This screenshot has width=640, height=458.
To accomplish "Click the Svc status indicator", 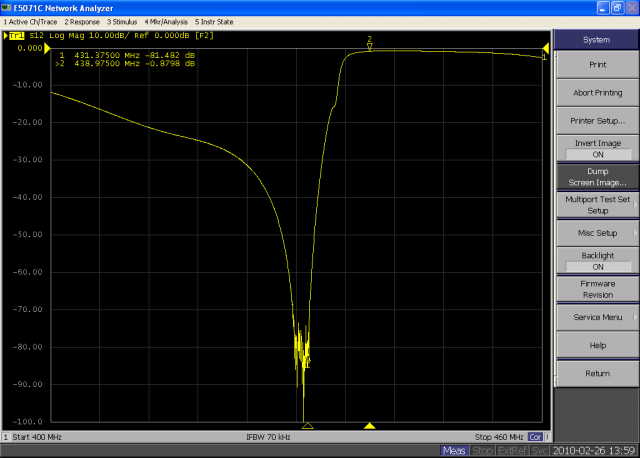I will click(537, 451).
